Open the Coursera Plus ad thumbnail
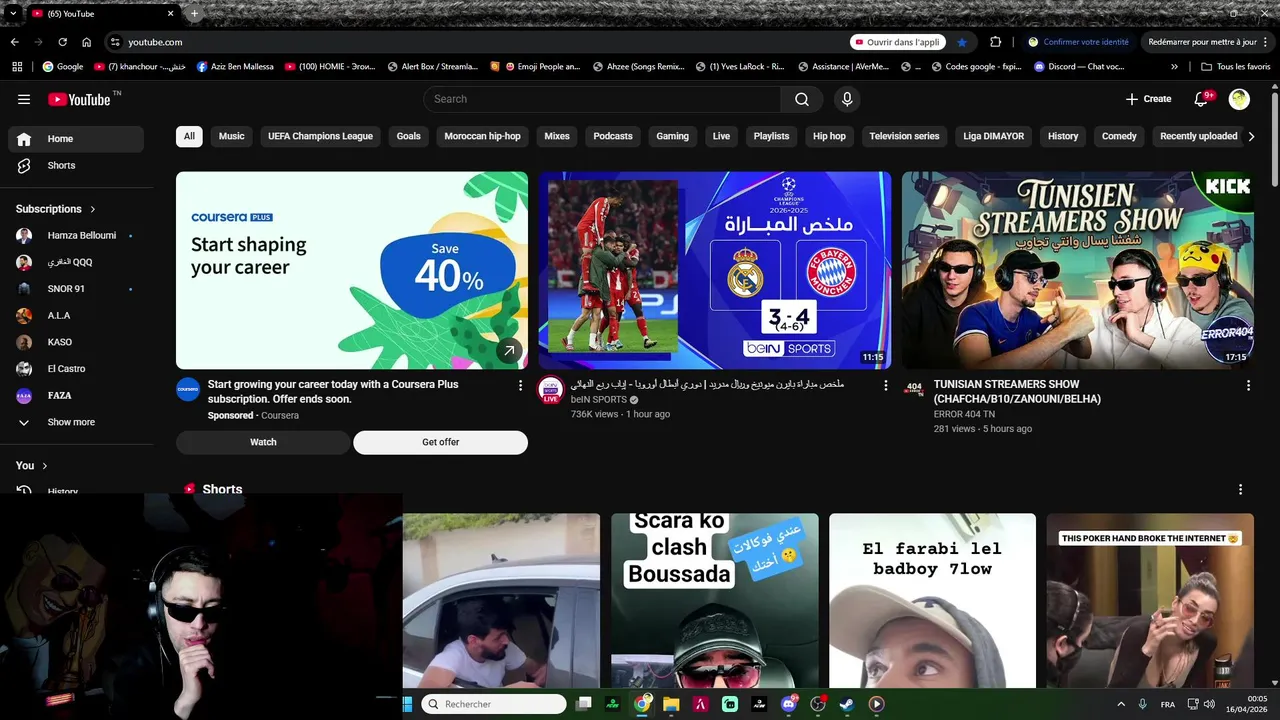The width and height of the screenshot is (1280, 720). pyautogui.click(x=352, y=270)
